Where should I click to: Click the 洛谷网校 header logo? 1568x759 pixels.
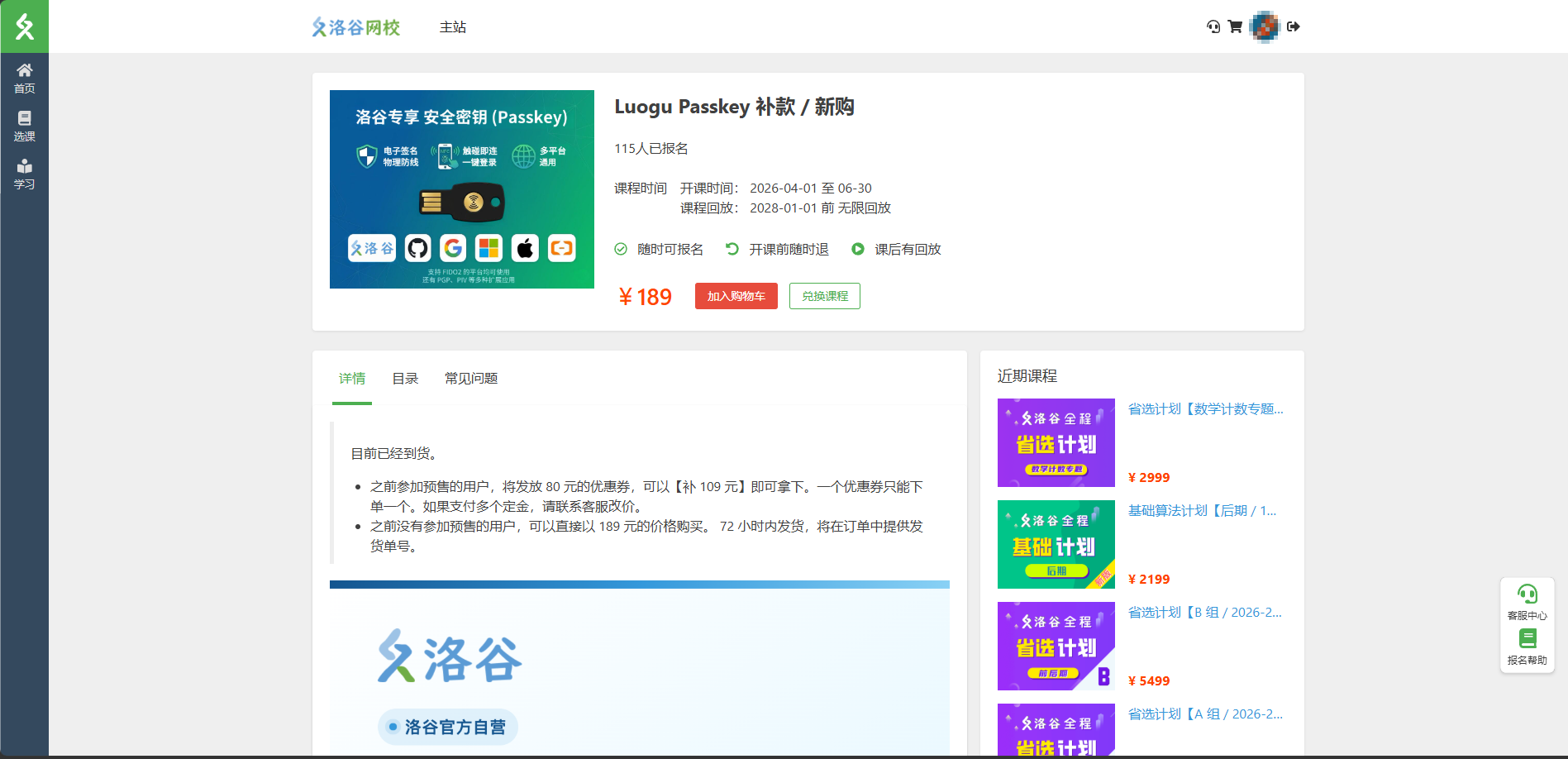(356, 27)
